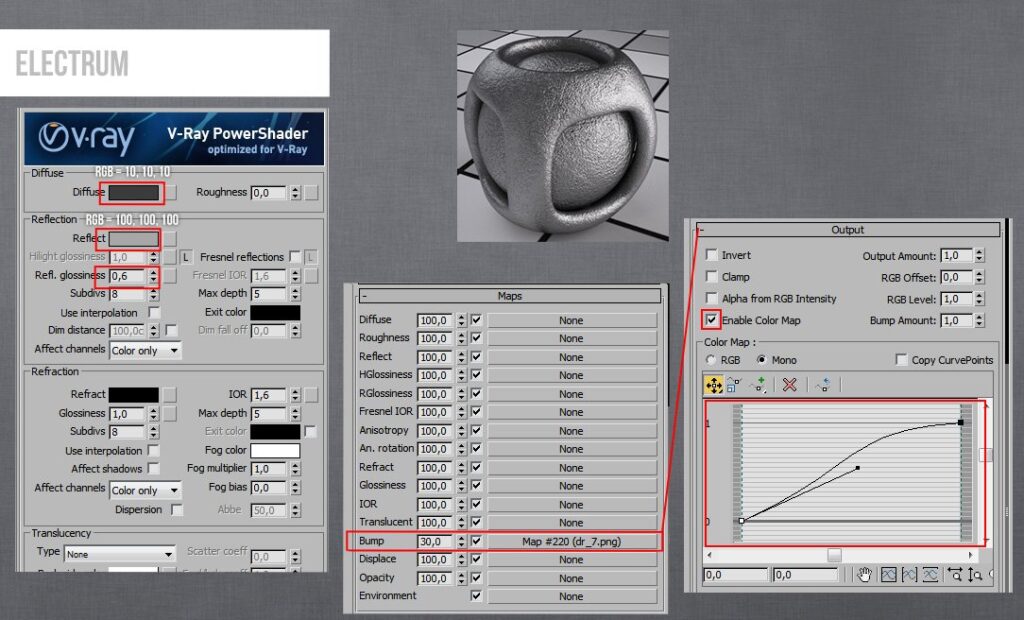Activate the Add point tool on the curve
The height and width of the screenshot is (620, 1024).
tap(756, 383)
